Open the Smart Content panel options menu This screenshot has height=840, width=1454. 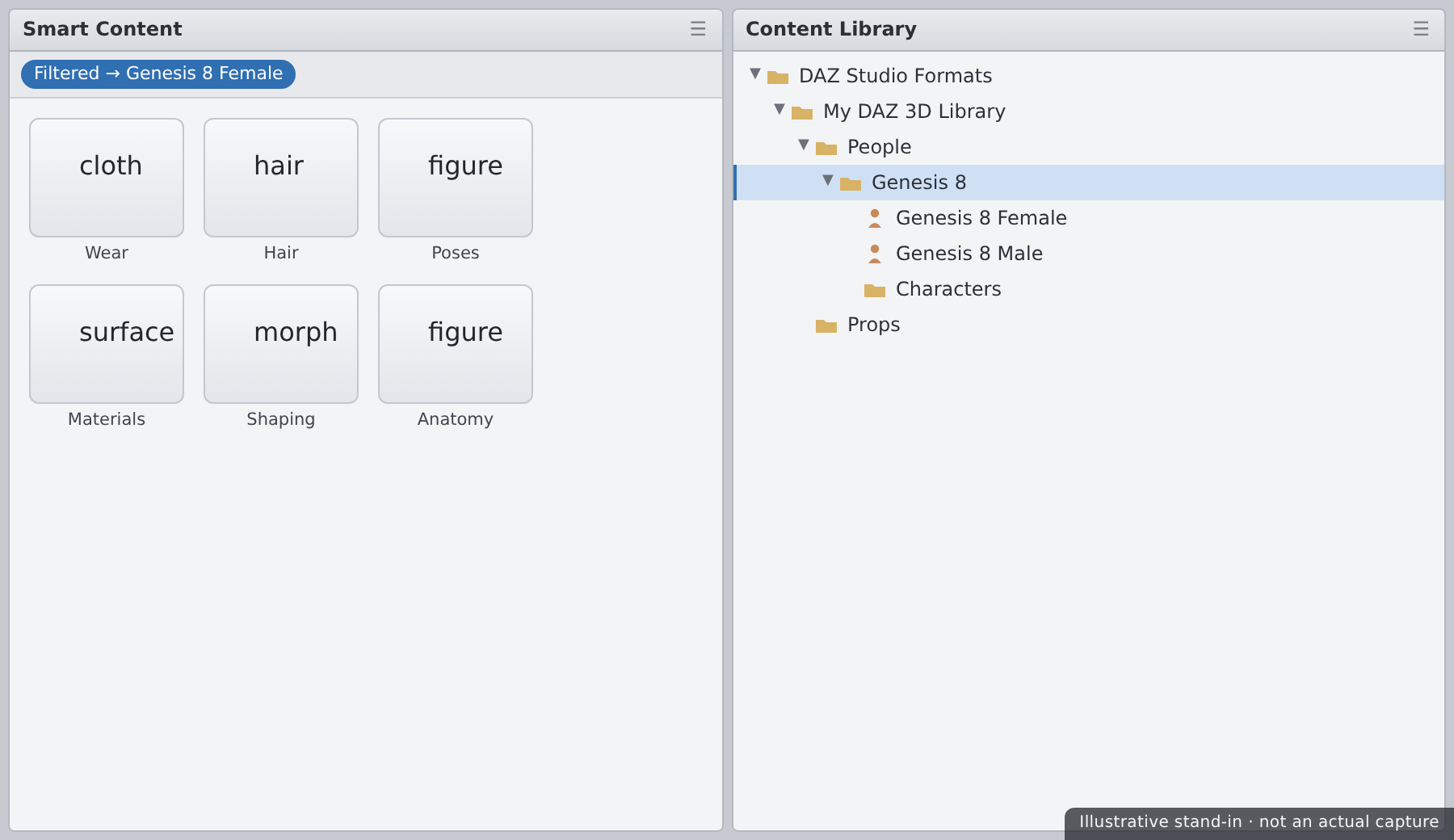698,29
